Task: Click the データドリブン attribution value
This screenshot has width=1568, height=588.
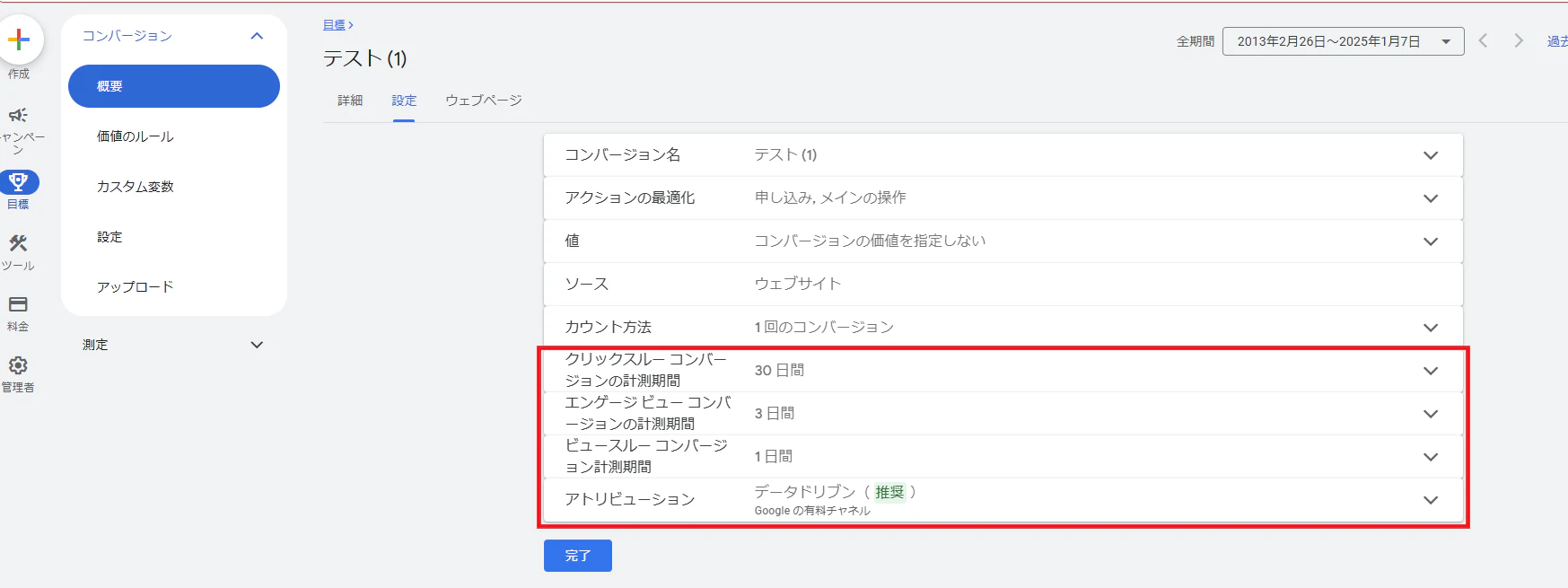Action: coord(805,492)
